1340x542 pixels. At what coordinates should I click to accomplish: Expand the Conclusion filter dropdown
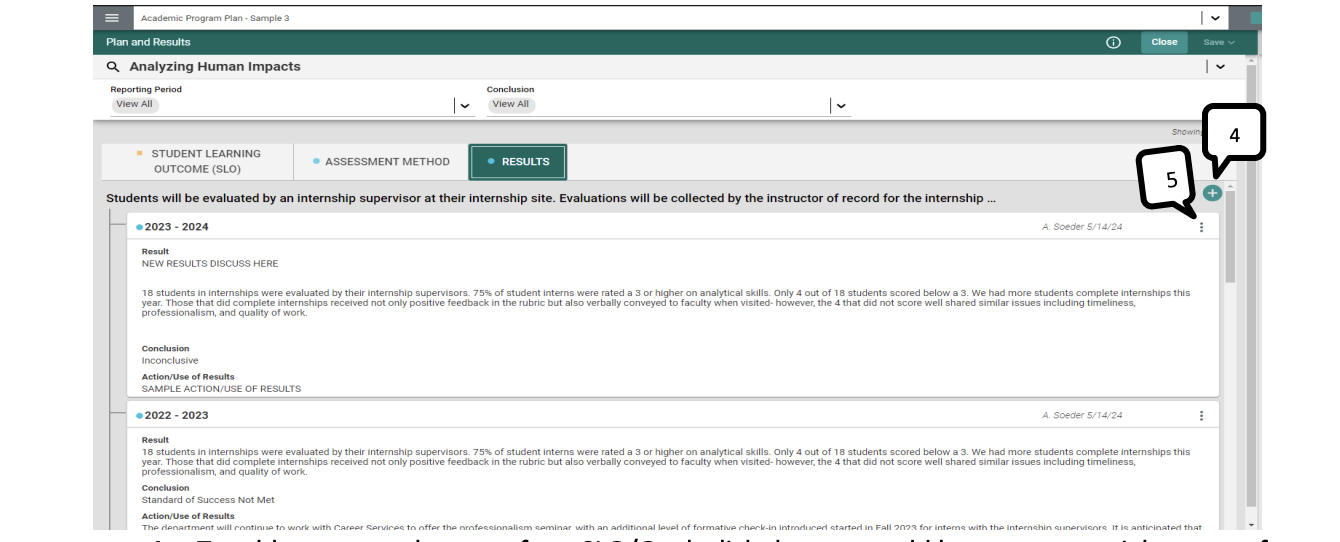tap(840, 105)
